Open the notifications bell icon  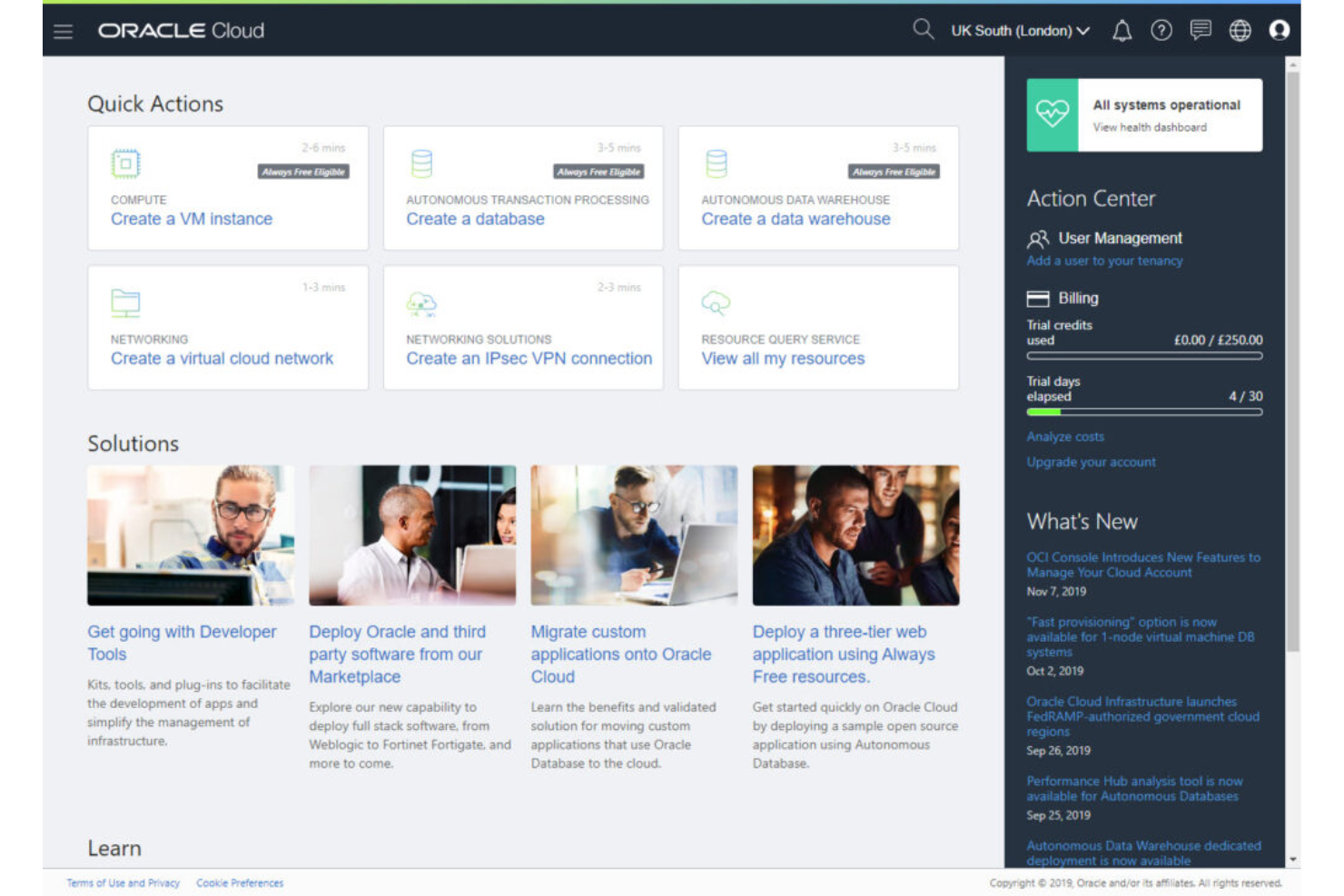(1121, 30)
